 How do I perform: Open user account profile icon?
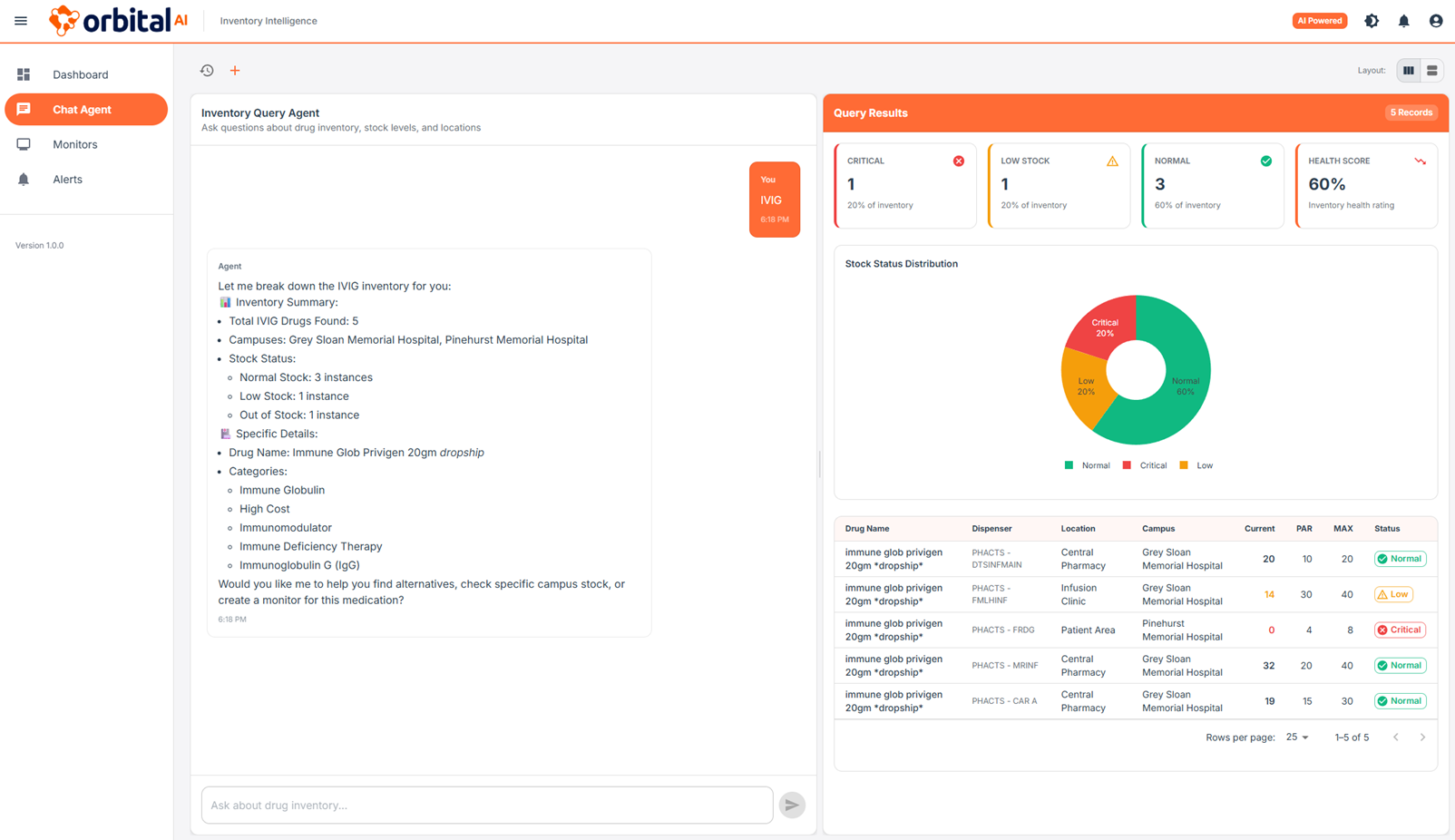(1435, 21)
